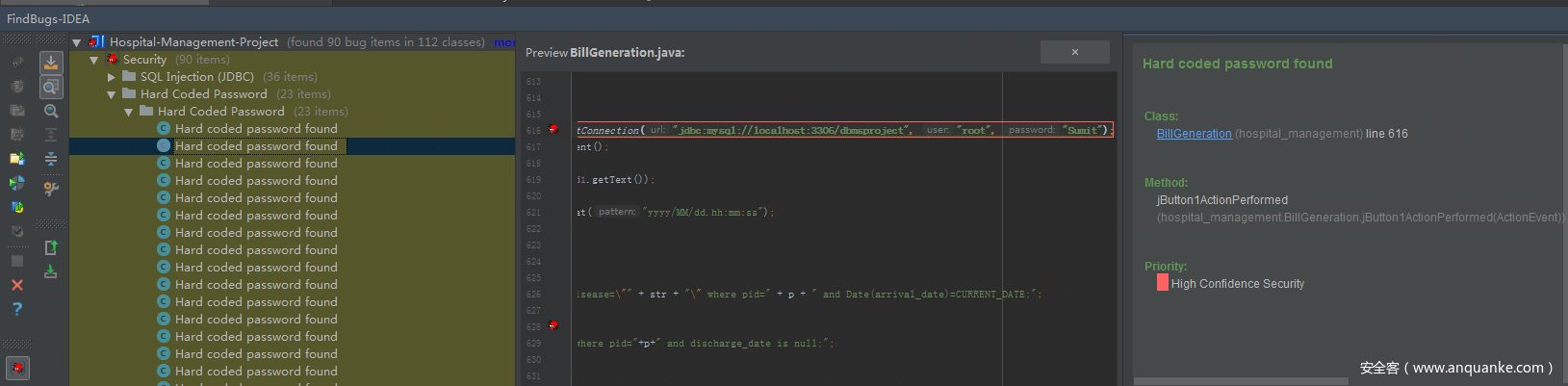Click the yyyy/MM/dd date pattern string
This screenshot has width=1568, height=386.
click(704, 212)
